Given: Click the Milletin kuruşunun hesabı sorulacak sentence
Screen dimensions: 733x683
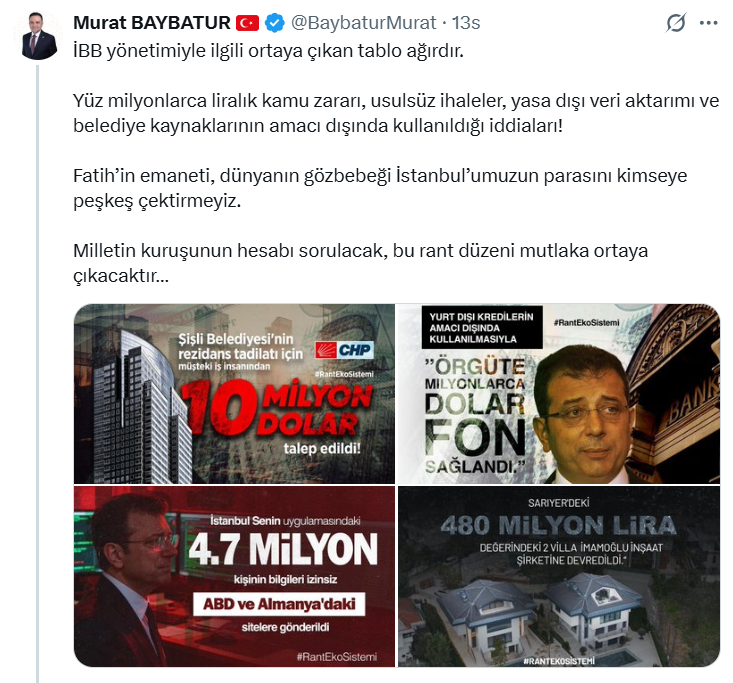Looking at the screenshot, I should coord(360,263).
